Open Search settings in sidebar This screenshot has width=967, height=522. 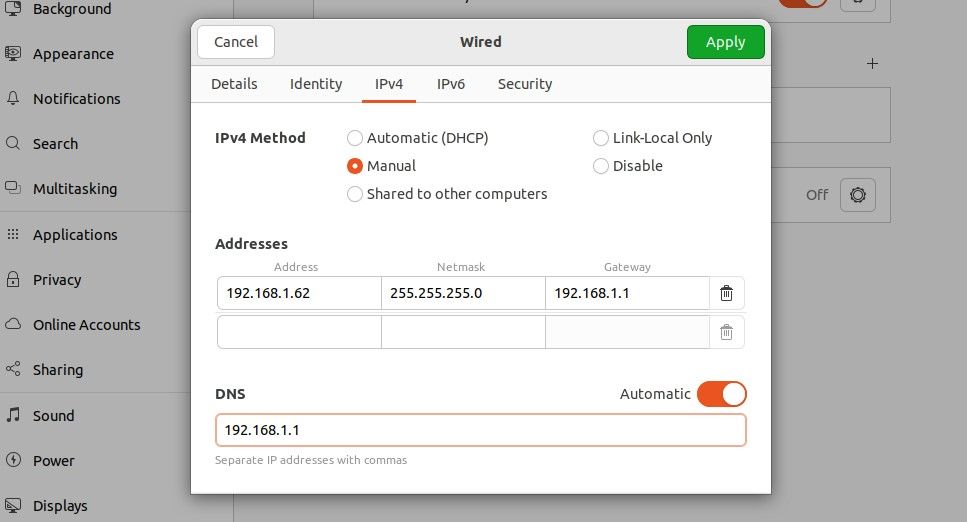tap(55, 144)
